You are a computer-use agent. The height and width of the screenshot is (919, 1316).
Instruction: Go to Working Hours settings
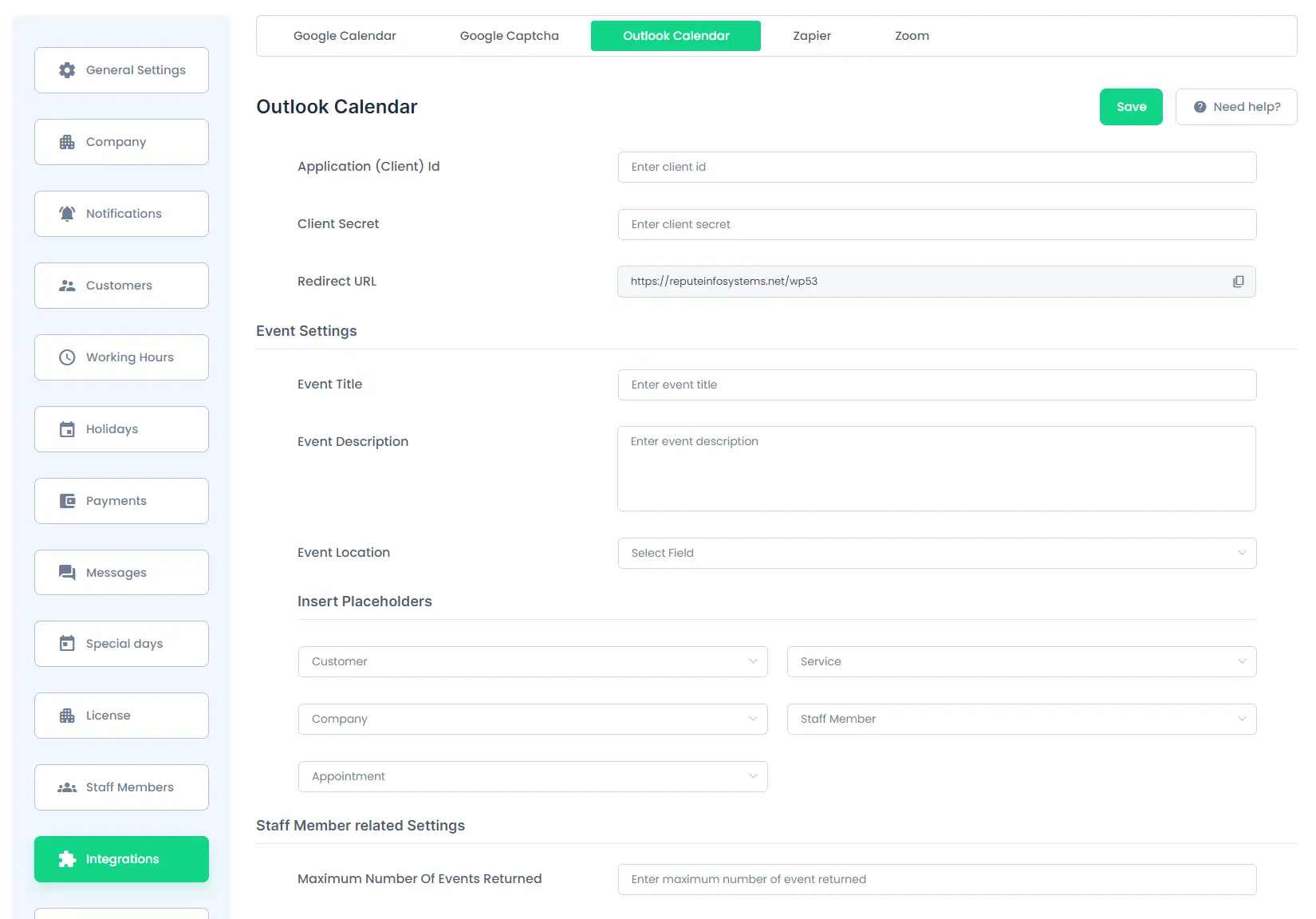(121, 357)
